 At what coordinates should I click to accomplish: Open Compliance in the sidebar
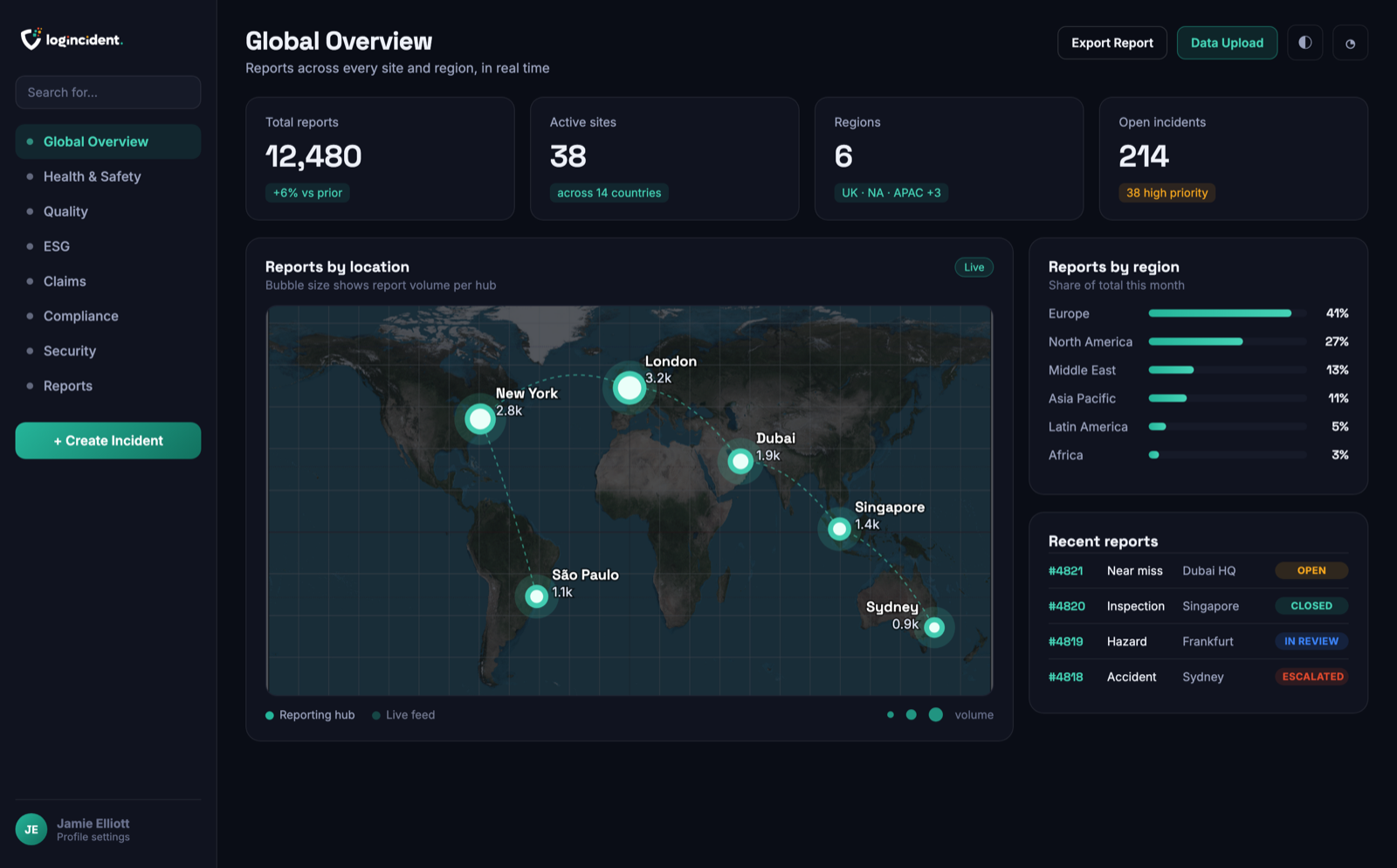click(108, 316)
